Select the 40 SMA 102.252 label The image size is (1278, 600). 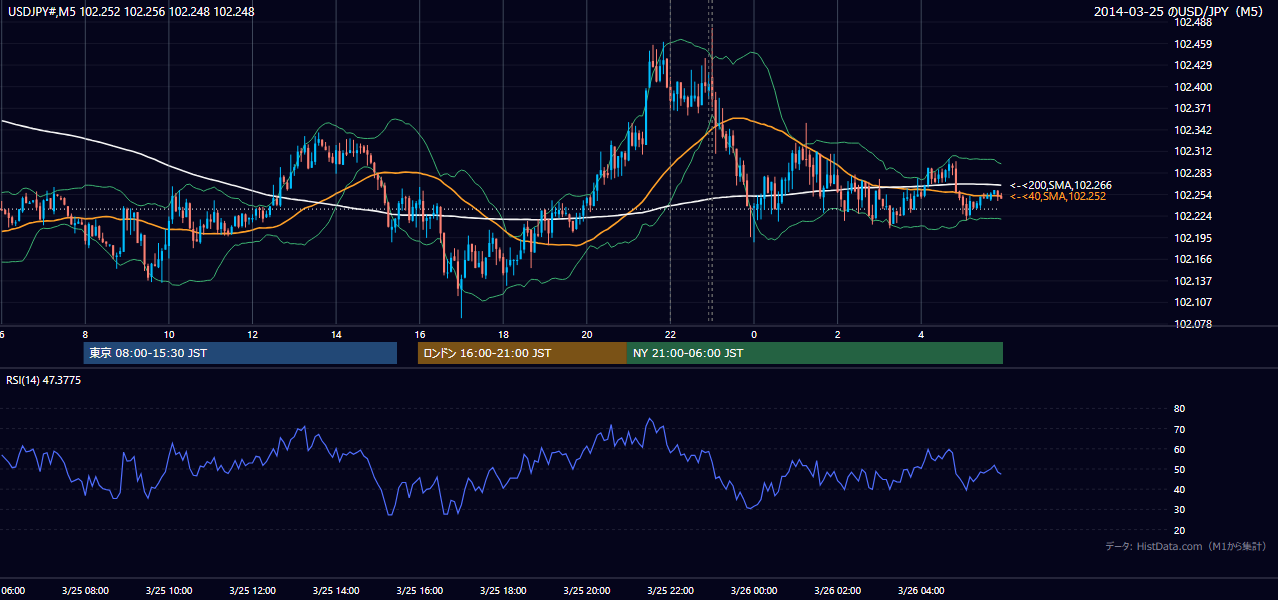pyautogui.click(x=1058, y=196)
